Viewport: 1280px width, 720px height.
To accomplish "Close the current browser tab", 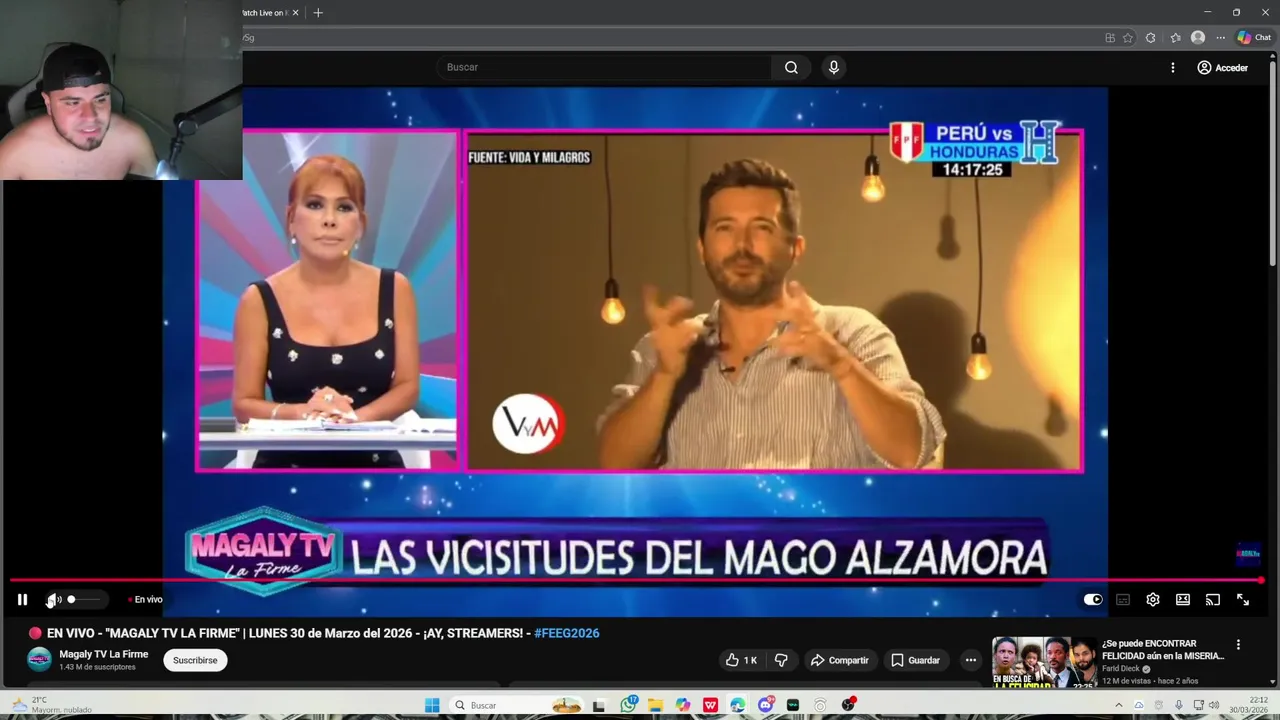I will [295, 13].
